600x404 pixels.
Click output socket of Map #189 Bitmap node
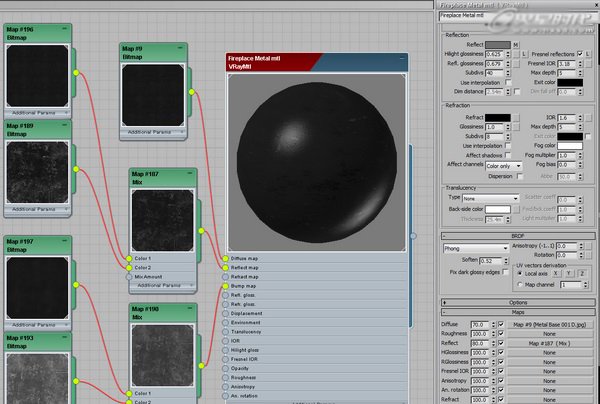pyautogui.click(x=76, y=169)
